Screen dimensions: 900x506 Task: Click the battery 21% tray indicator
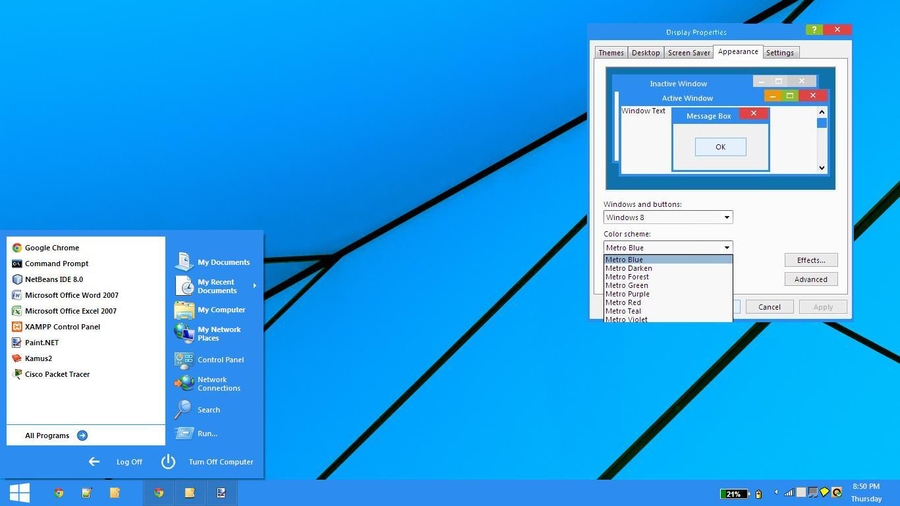(734, 494)
